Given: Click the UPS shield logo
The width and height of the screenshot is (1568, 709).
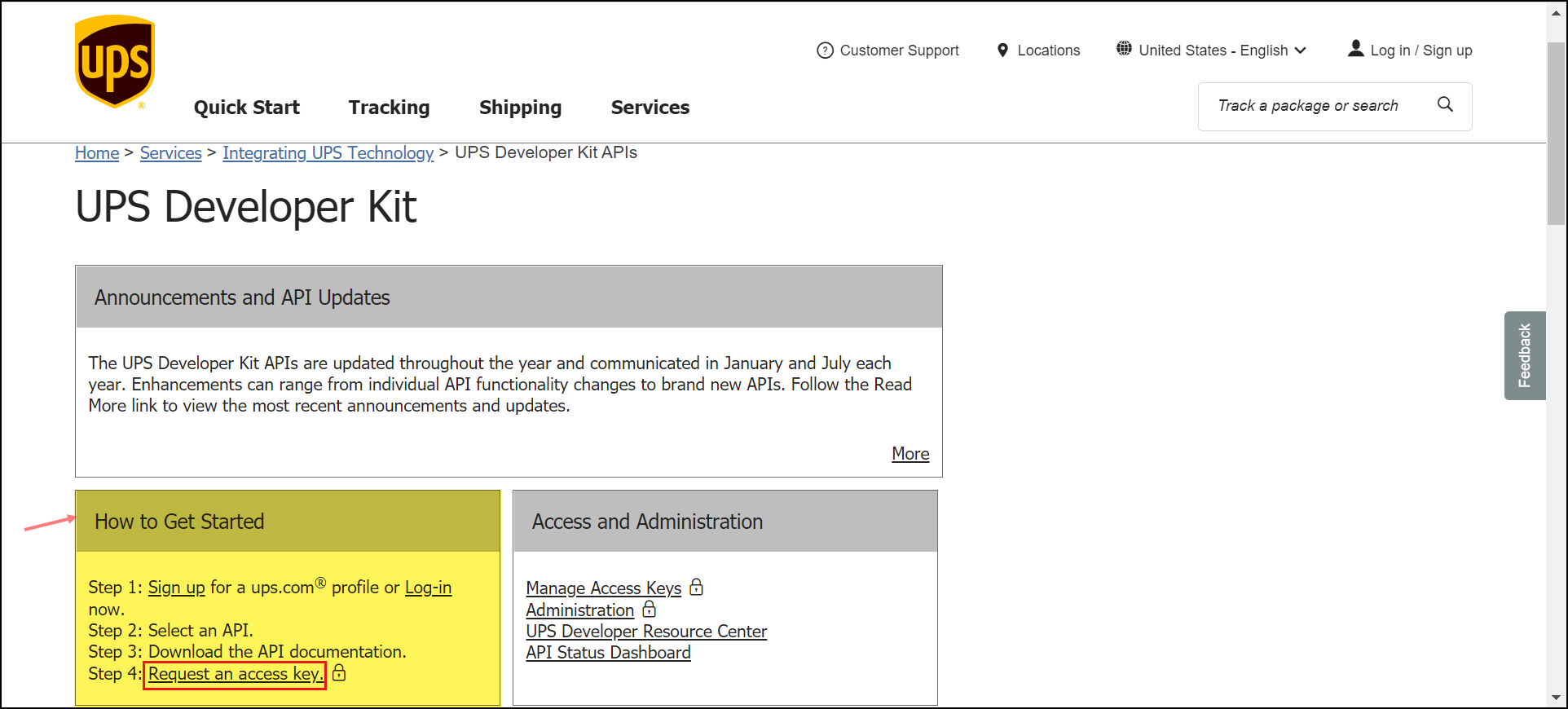Looking at the screenshot, I should (115, 62).
